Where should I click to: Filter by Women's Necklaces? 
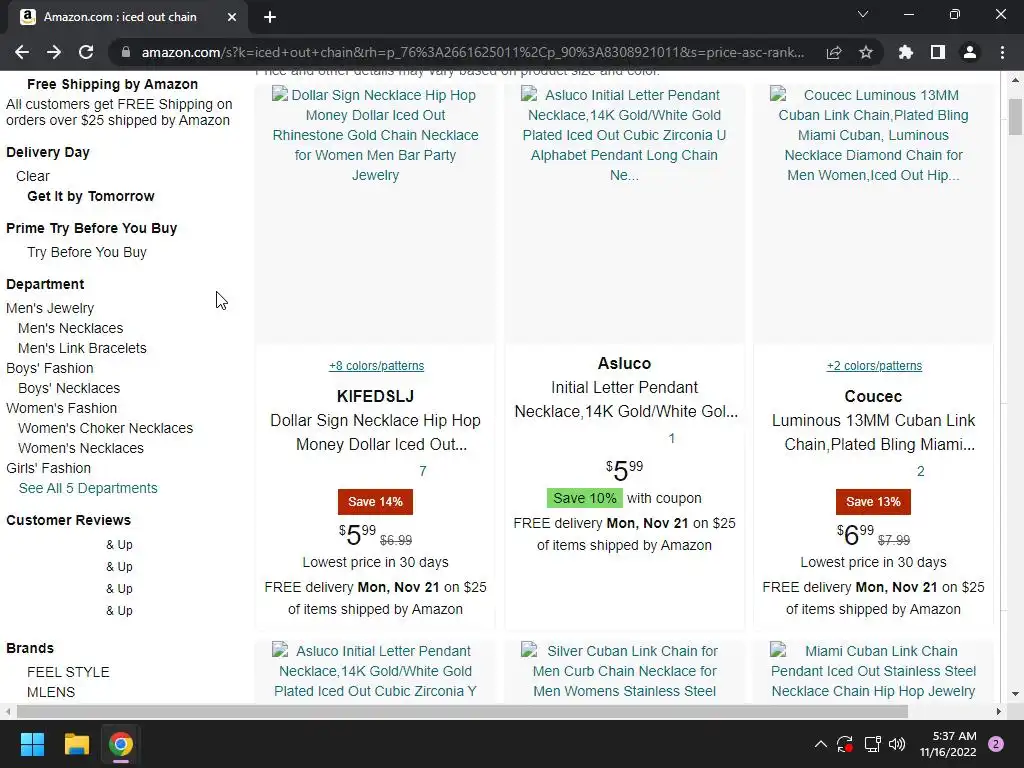point(81,449)
